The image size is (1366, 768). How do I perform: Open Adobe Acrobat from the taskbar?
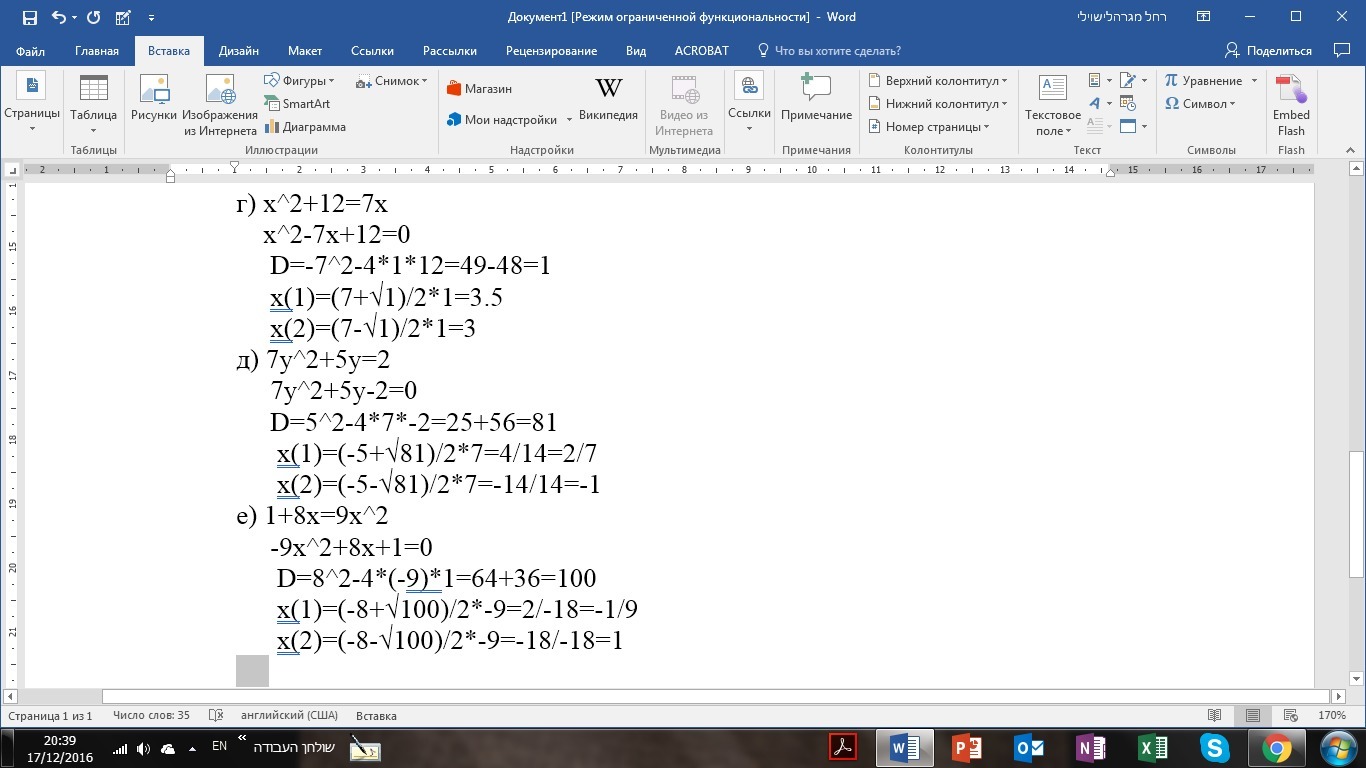(x=843, y=748)
